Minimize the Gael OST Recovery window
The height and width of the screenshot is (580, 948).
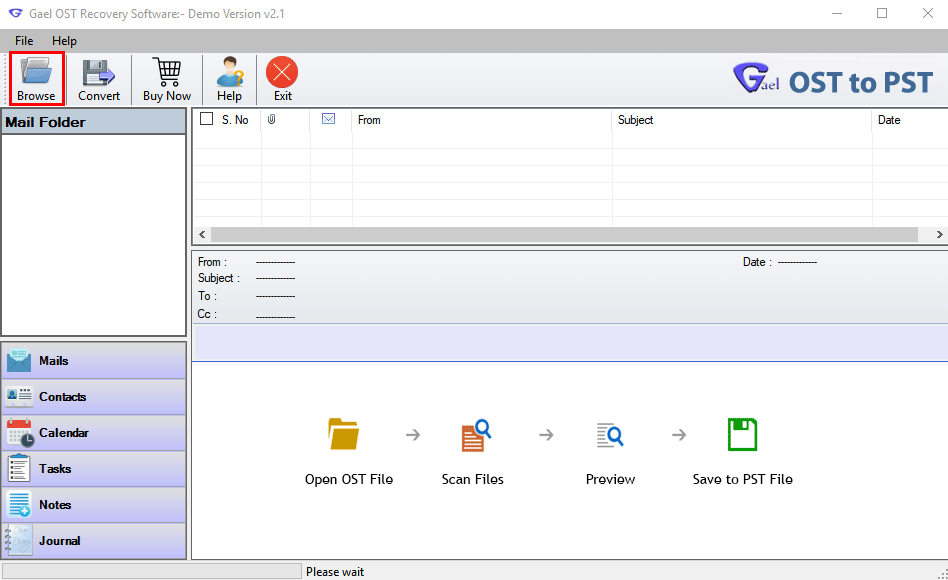tap(837, 13)
